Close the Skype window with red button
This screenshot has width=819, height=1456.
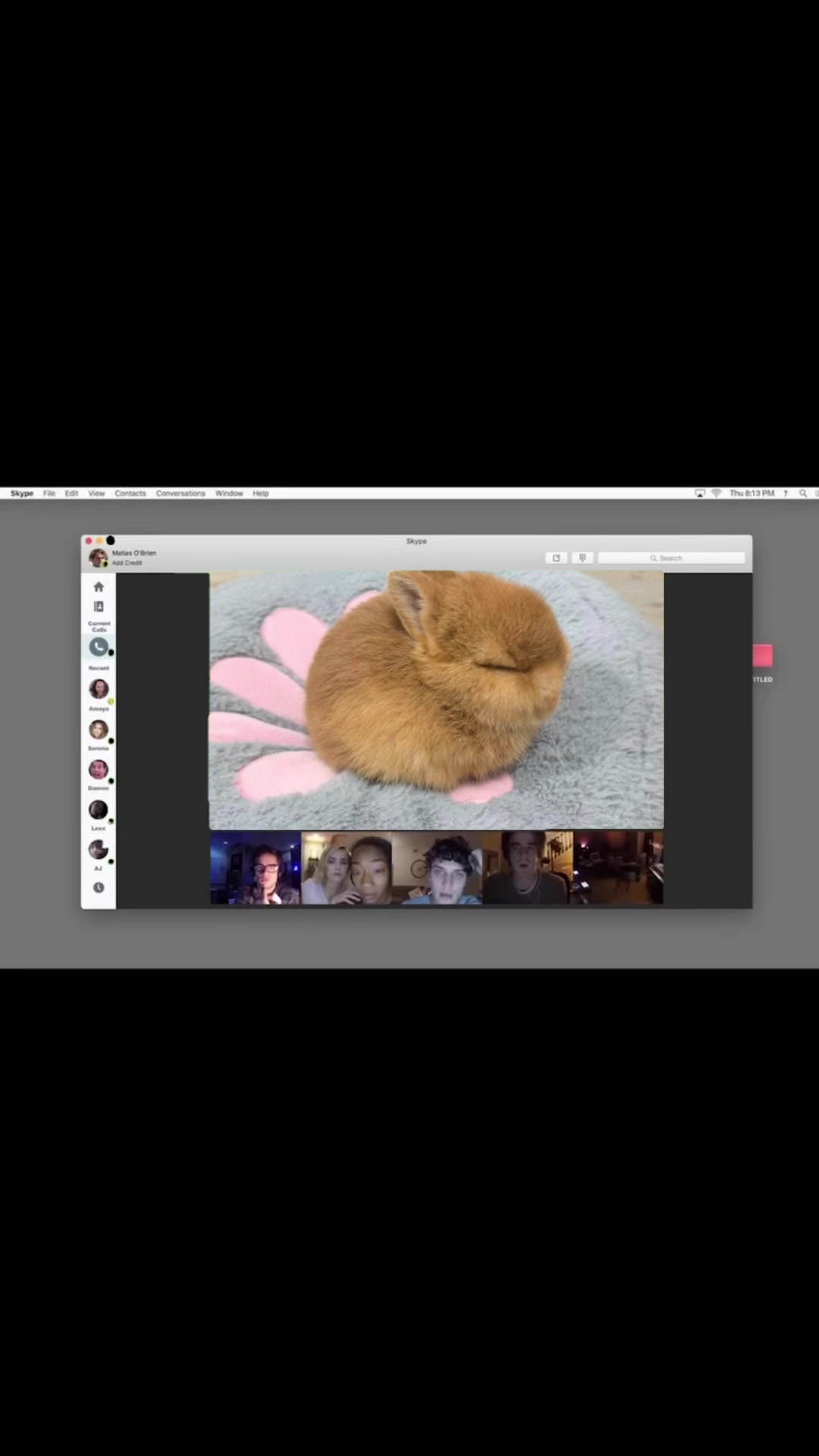click(x=89, y=541)
